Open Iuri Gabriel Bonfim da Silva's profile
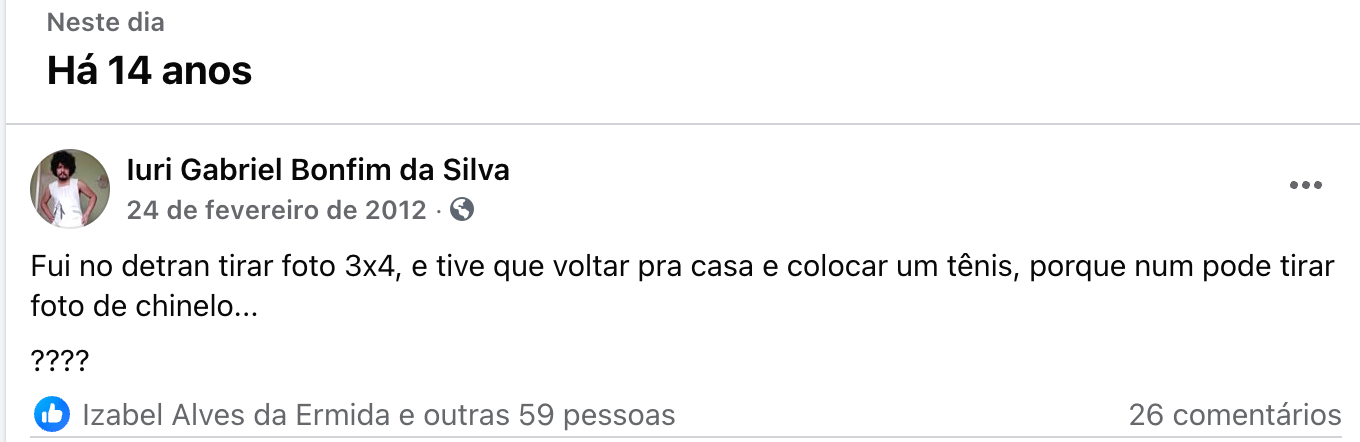This screenshot has width=1360, height=442. click(x=318, y=170)
